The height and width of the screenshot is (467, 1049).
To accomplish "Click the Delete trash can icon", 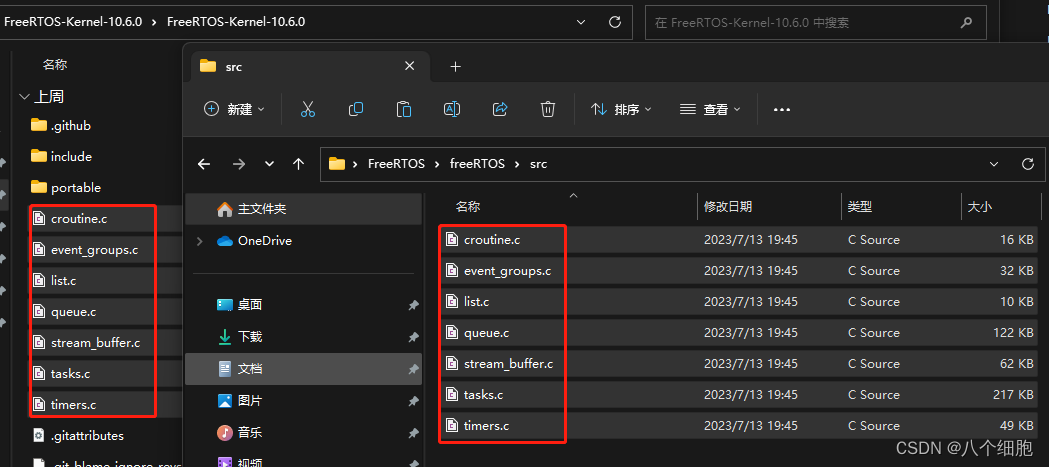I will [548, 109].
